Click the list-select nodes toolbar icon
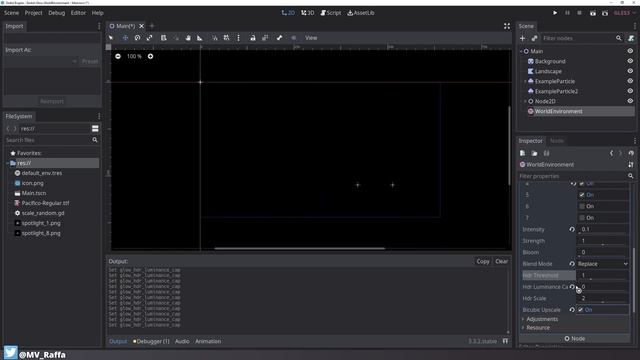The image size is (640, 360). 164,38
